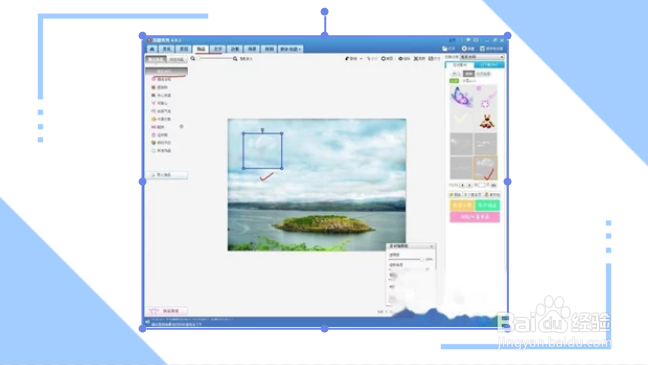Click the scissors crop icon in toolbar
Image resolution: width=648 pixels, height=365 pixels.
[416, 59]
